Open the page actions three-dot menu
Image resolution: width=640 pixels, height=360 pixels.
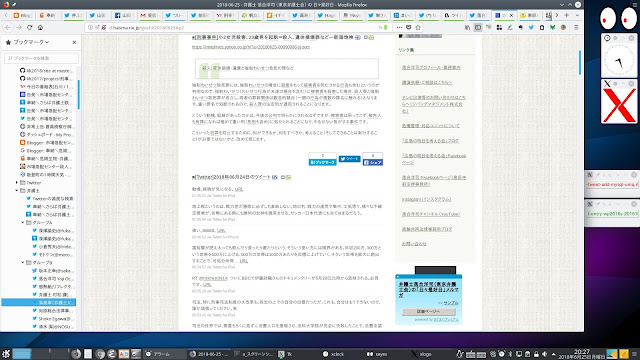tap(399, 27)
